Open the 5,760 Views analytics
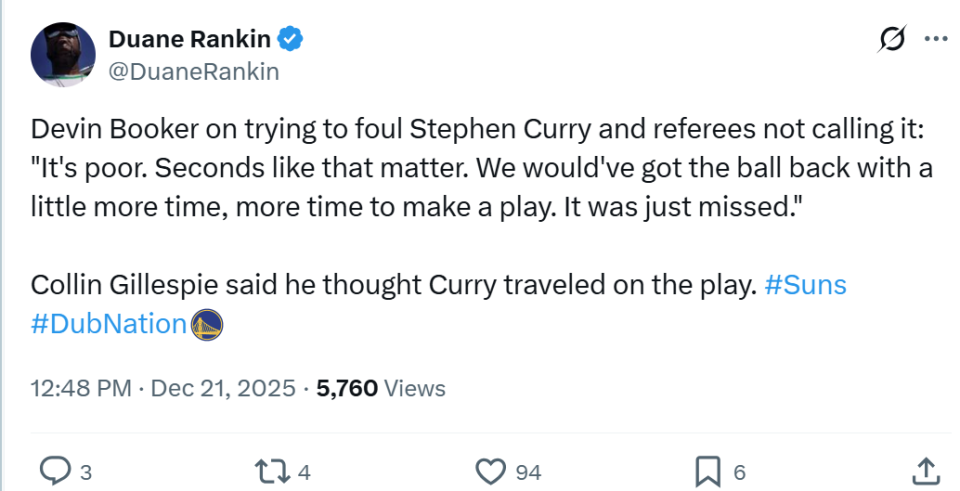 click(x=381, y=388)
